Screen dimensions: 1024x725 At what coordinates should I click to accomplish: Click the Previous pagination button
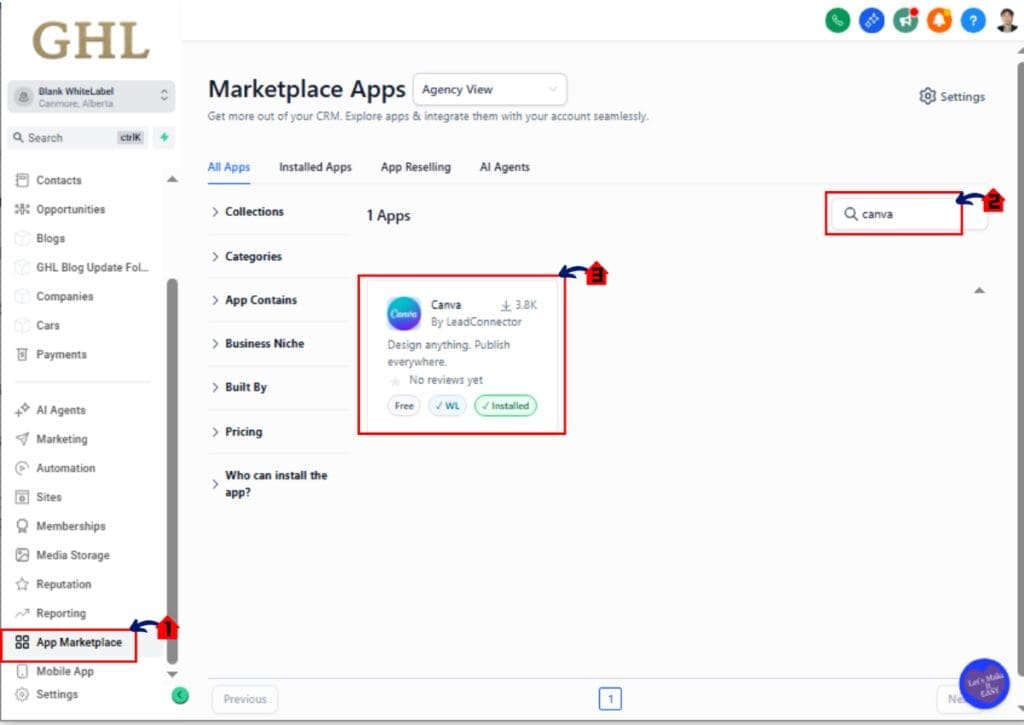(x=244, y=699)
